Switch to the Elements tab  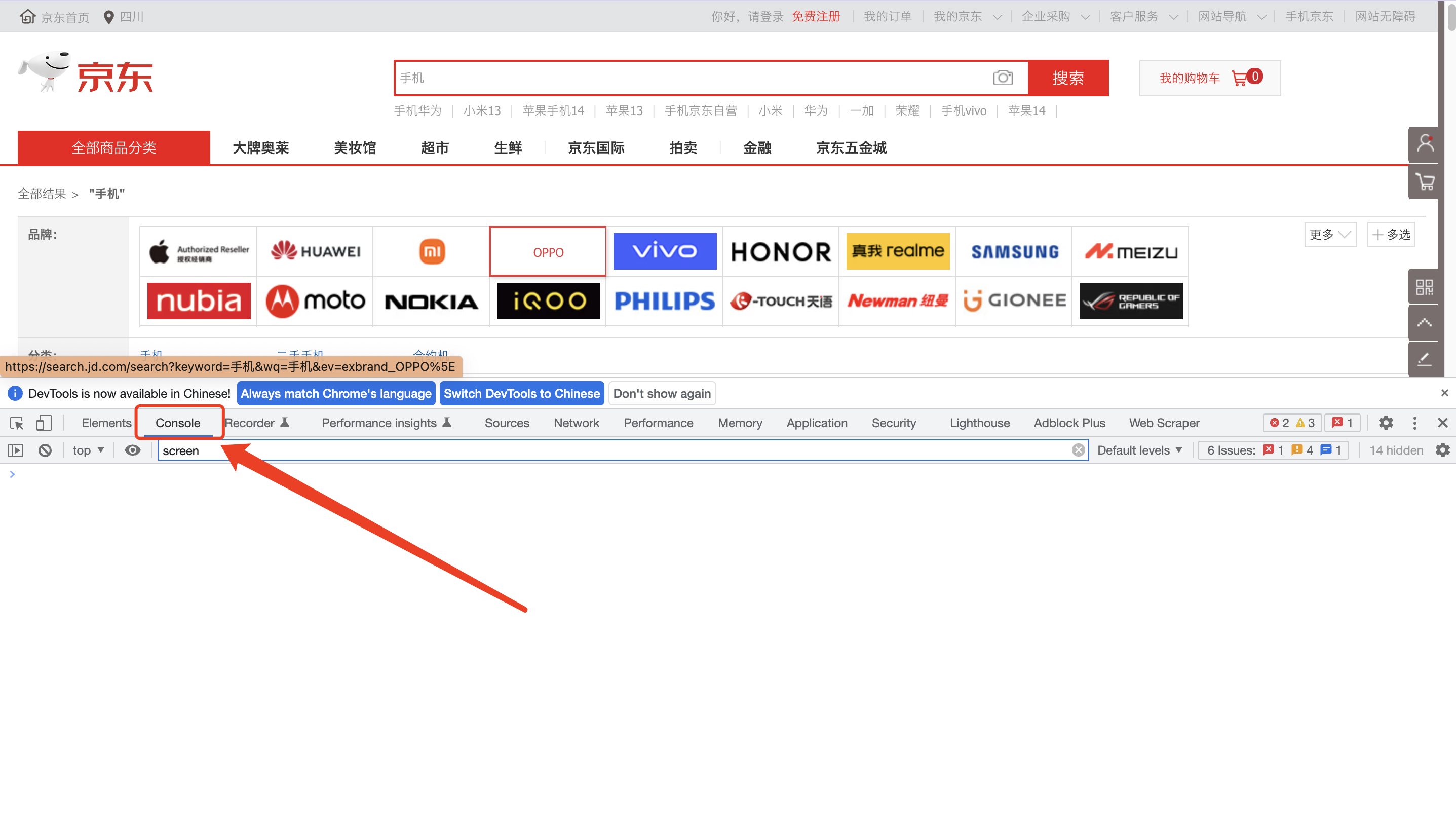tap(106, 423)
